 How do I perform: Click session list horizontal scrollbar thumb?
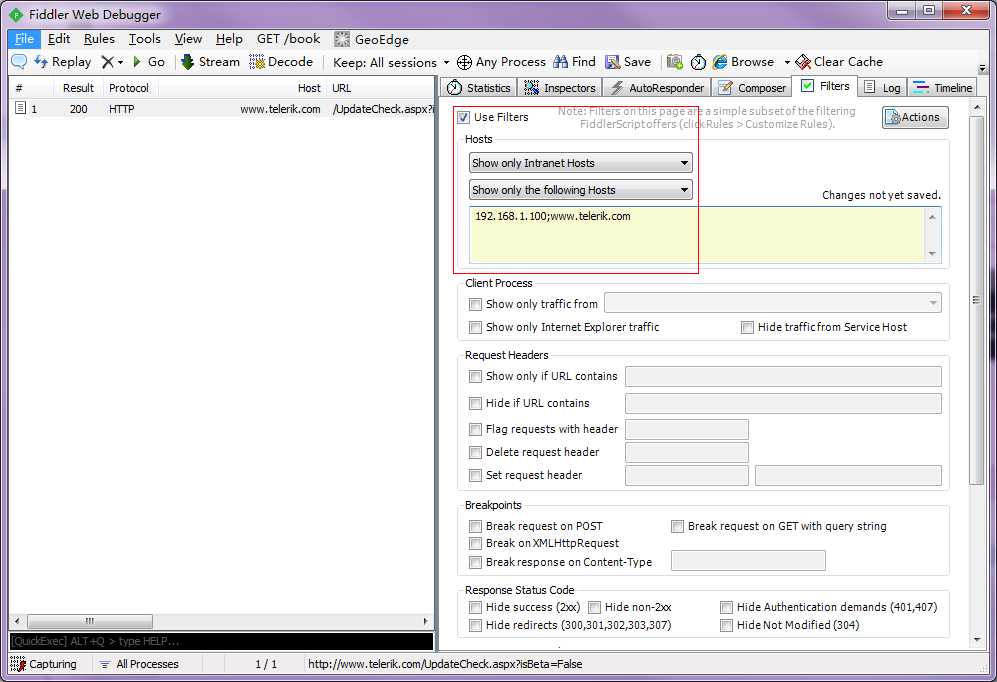(x=90, y=621)
